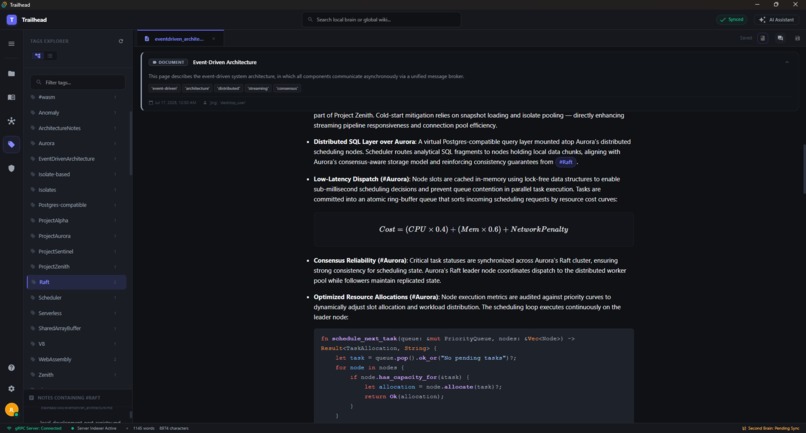Click the tag list scrollbar

pyautogui.click(x=131, y=143)
